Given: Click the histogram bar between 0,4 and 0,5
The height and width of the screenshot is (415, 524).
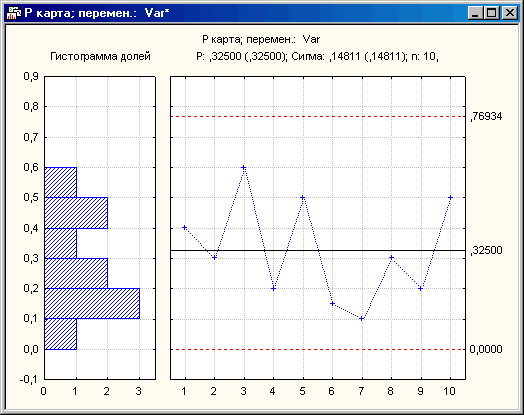Looking at the screenshot, I should point(76,213).
